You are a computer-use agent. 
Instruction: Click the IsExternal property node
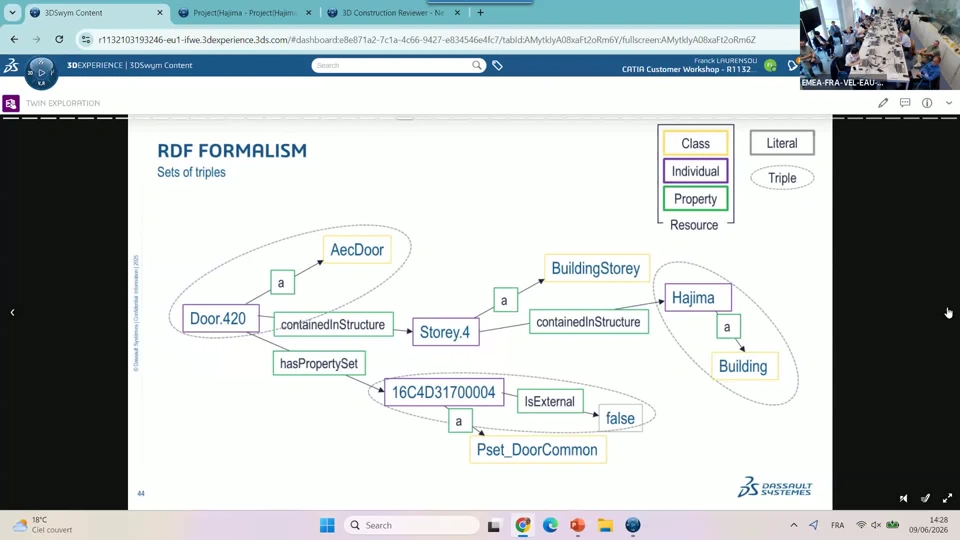coord(550,402)
